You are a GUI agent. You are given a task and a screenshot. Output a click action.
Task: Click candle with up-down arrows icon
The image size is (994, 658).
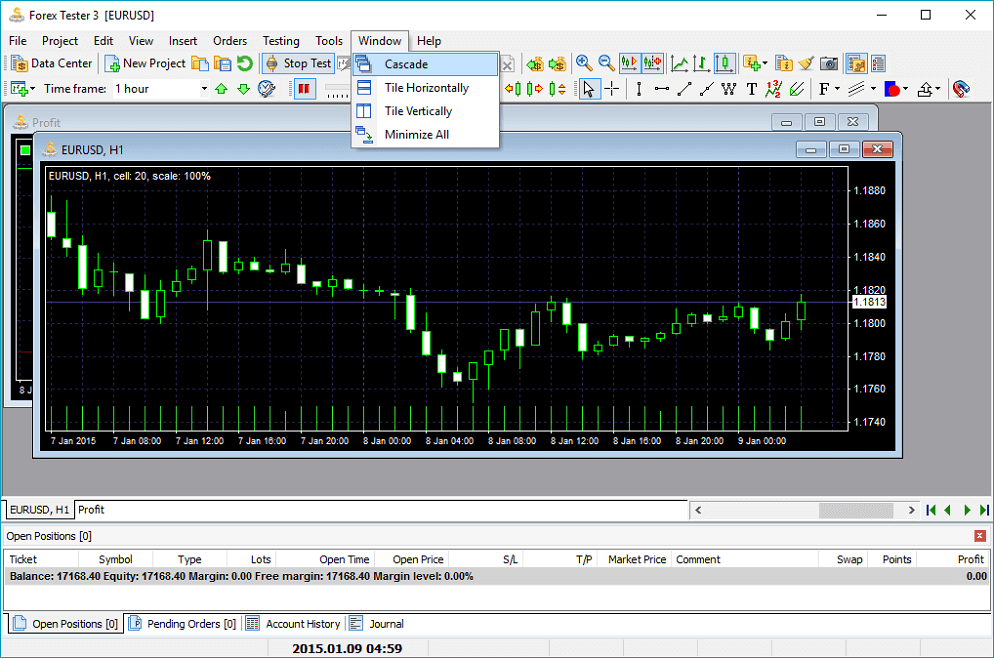point(557,89)
